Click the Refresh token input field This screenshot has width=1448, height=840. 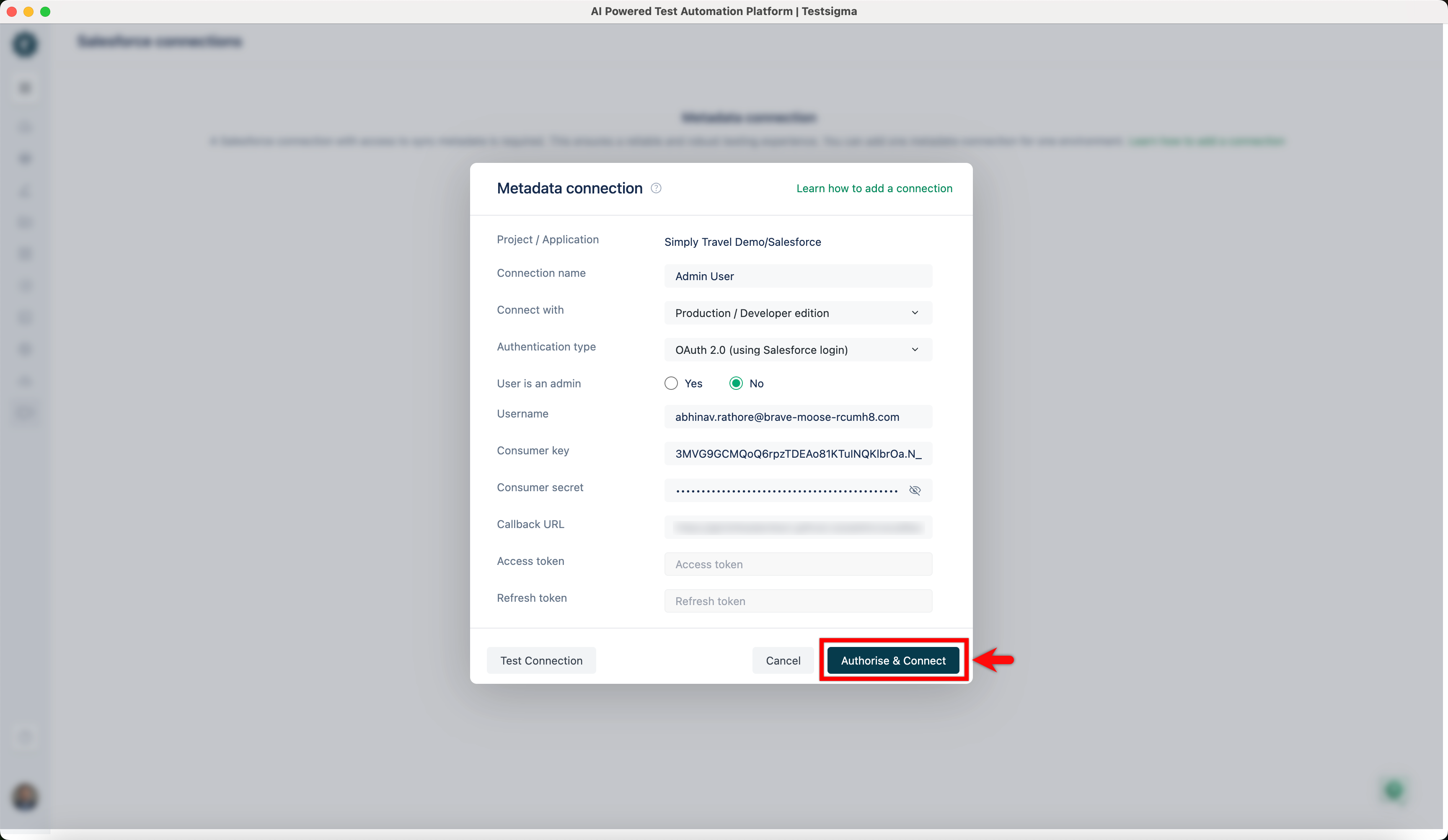(798, 600)
